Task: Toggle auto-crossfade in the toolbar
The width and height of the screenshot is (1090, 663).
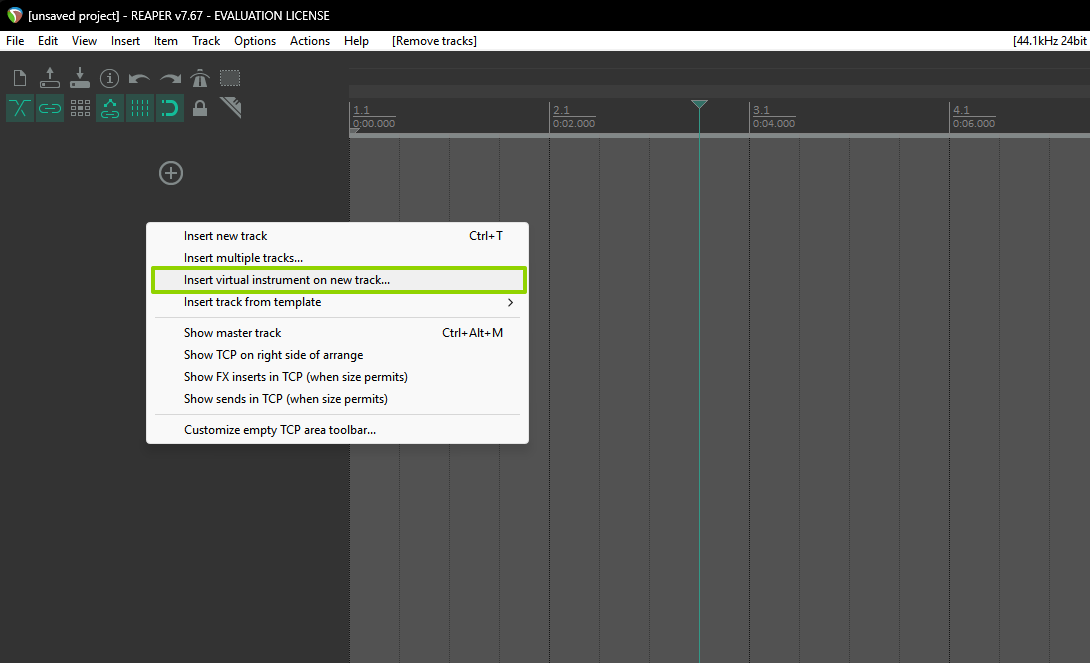Action: tap(20, 108)
